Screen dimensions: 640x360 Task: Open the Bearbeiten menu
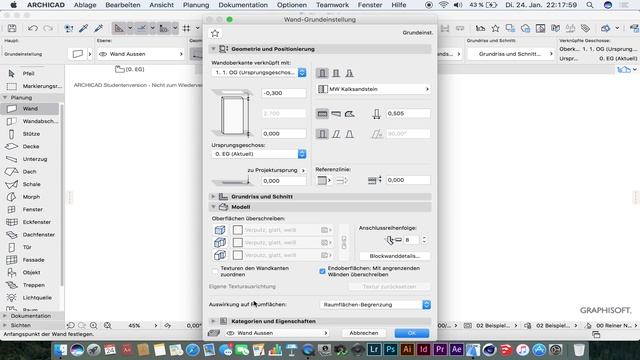coord(122,5)
